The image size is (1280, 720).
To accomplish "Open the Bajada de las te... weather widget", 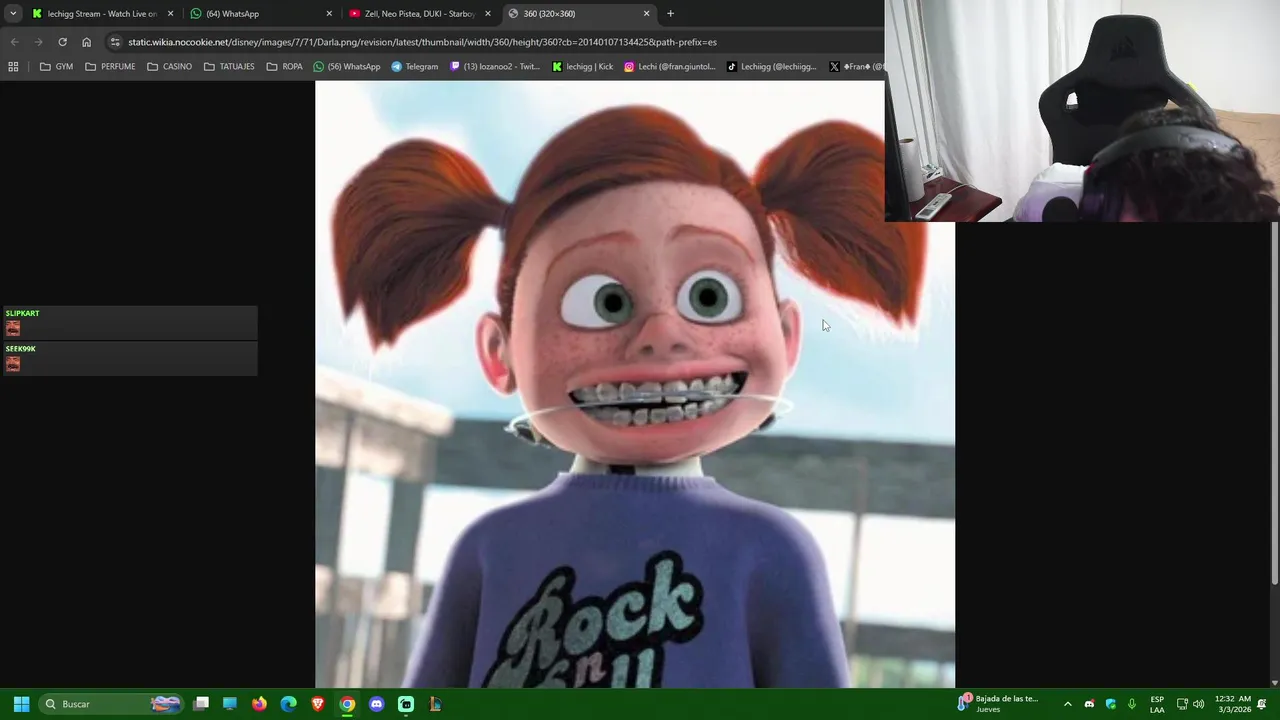I will click(998, 704).
